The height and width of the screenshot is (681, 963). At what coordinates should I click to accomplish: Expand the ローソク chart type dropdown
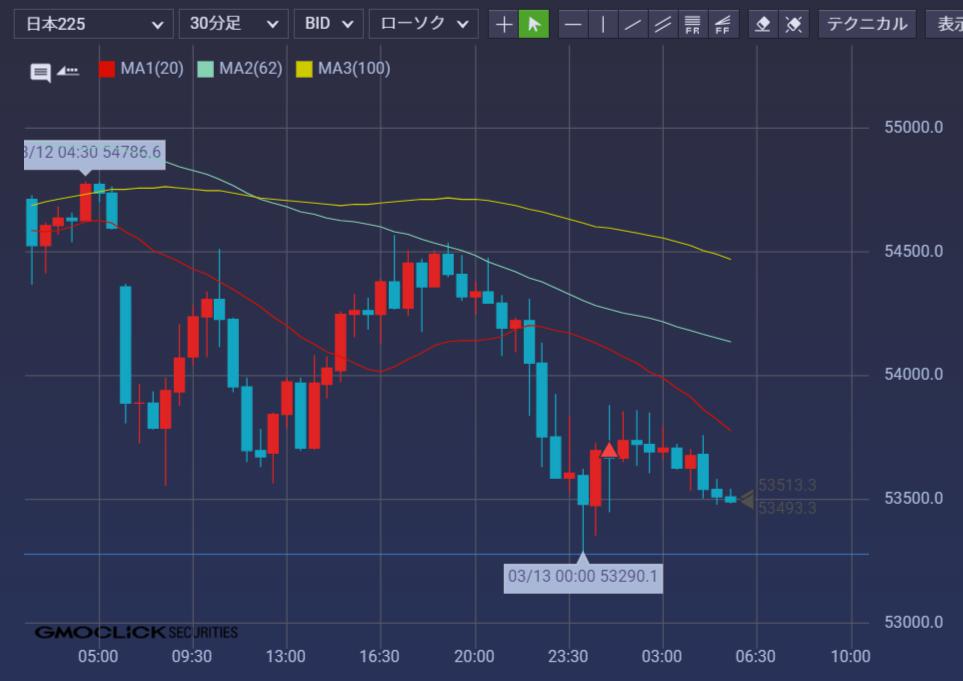tap(423, 24)
